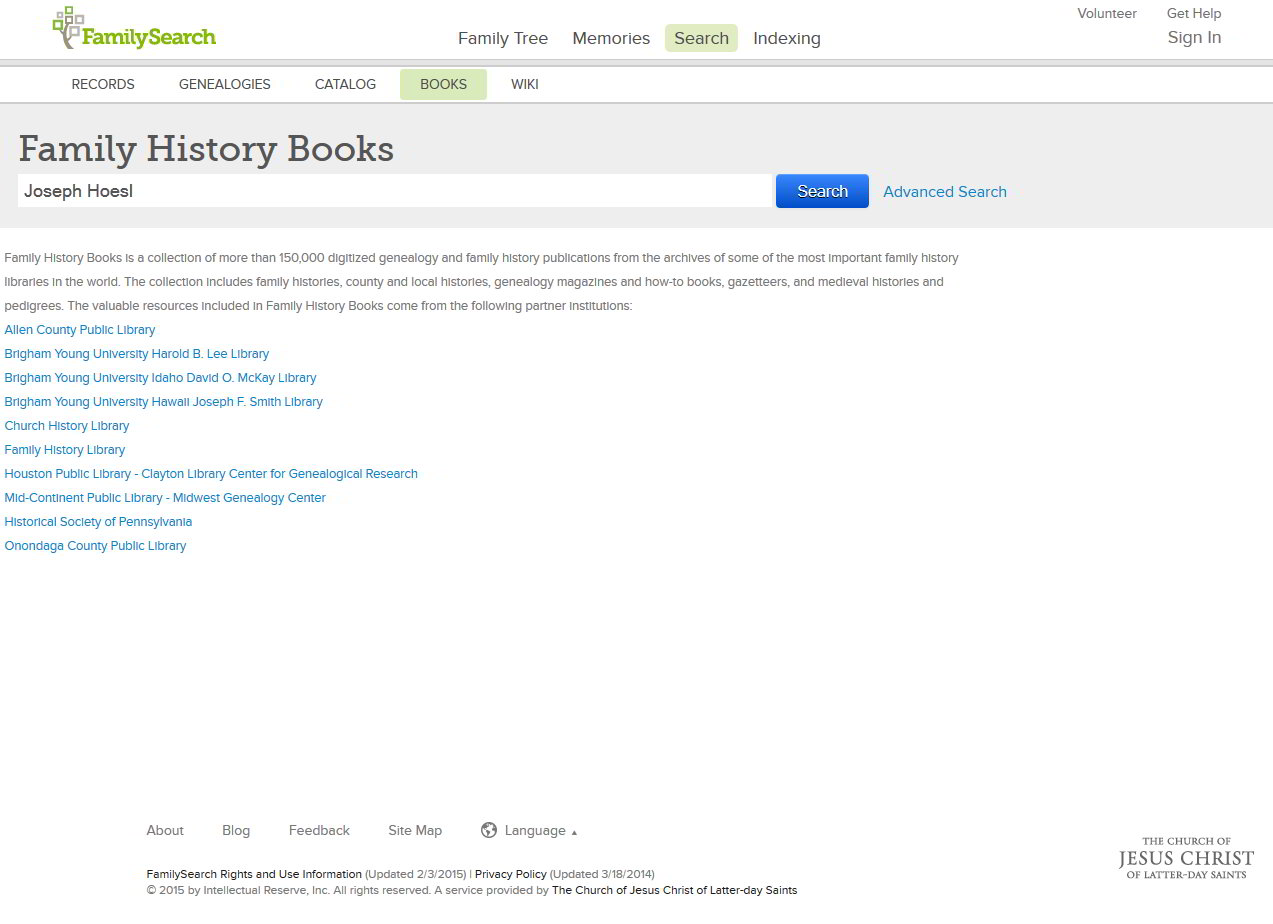Screen dimensions: 1273x924
Task: Open the Indexing menu
Action: point(787,38)
